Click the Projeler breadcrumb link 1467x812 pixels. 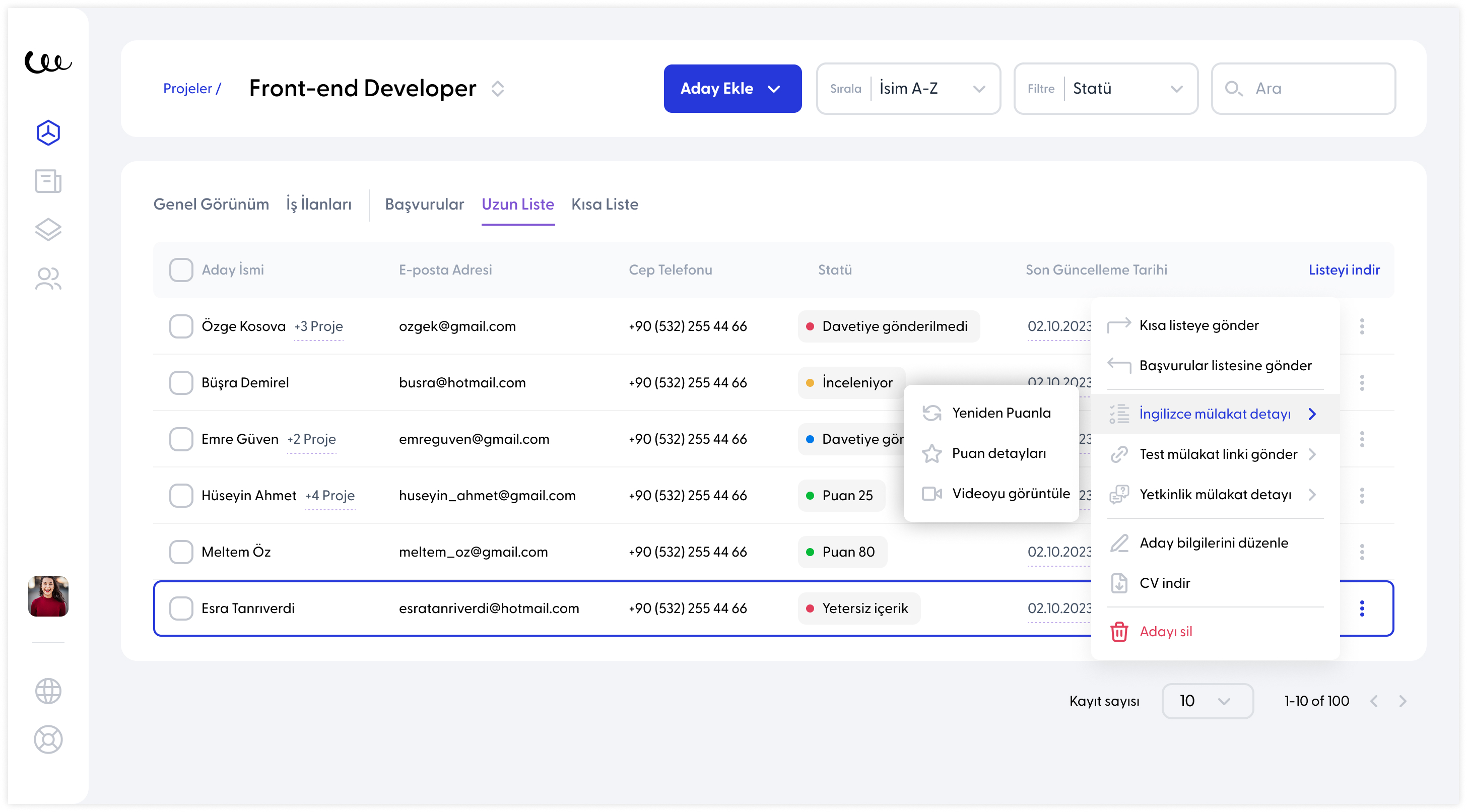point(191,88)
